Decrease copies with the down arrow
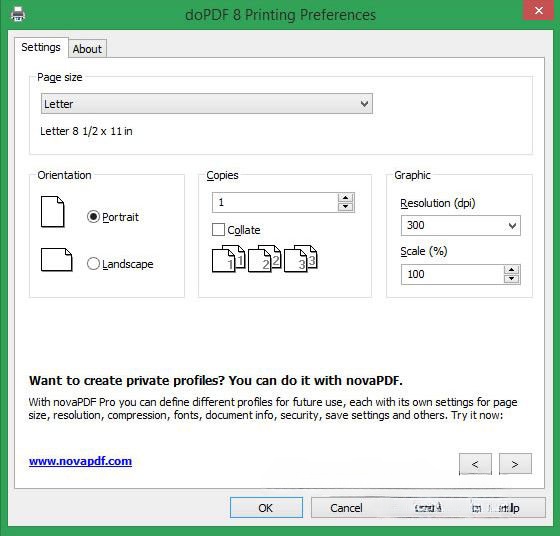Screen dimensions: 560x536 [x=345, y=207]
